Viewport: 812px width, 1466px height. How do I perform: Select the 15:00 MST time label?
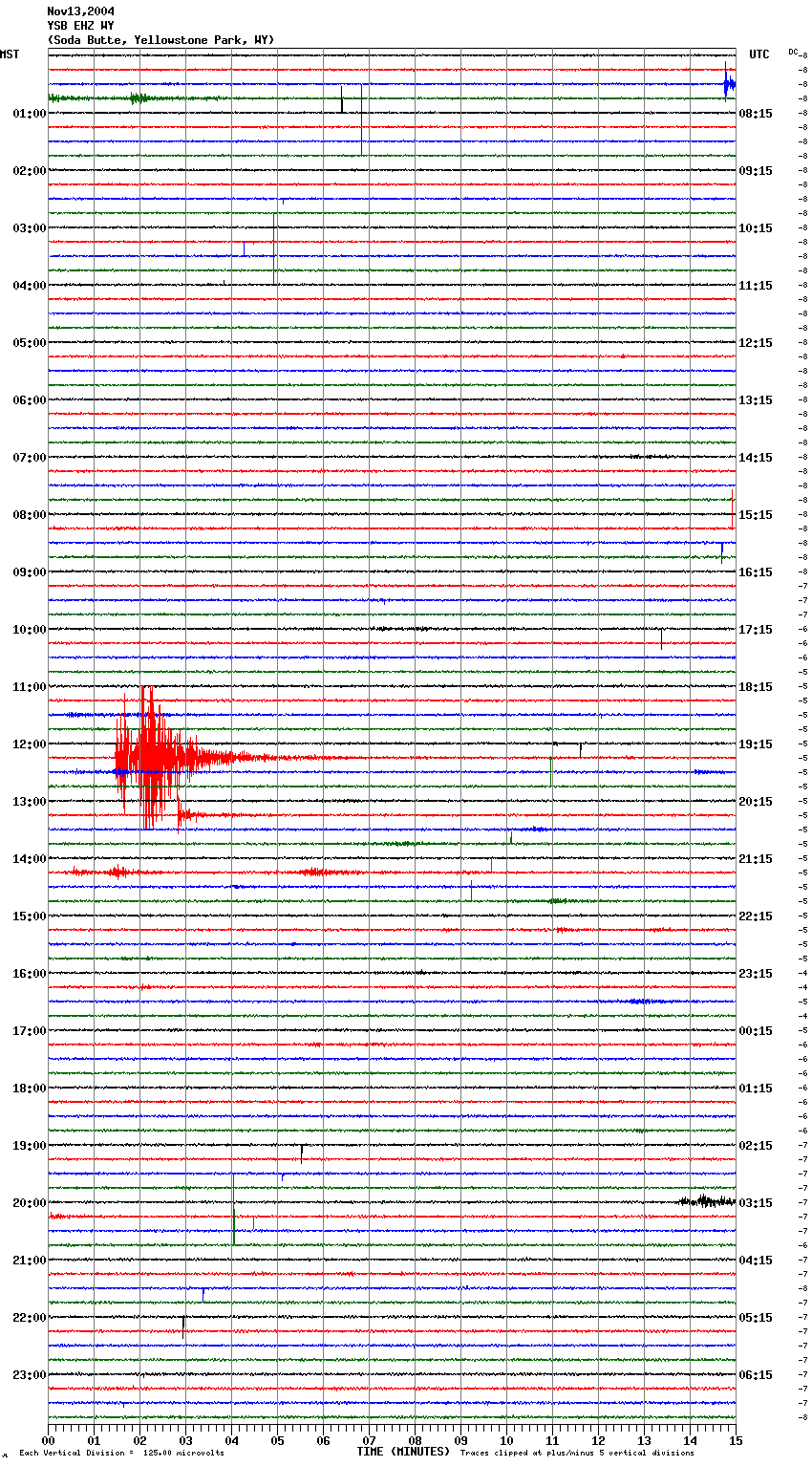(30, 916)
